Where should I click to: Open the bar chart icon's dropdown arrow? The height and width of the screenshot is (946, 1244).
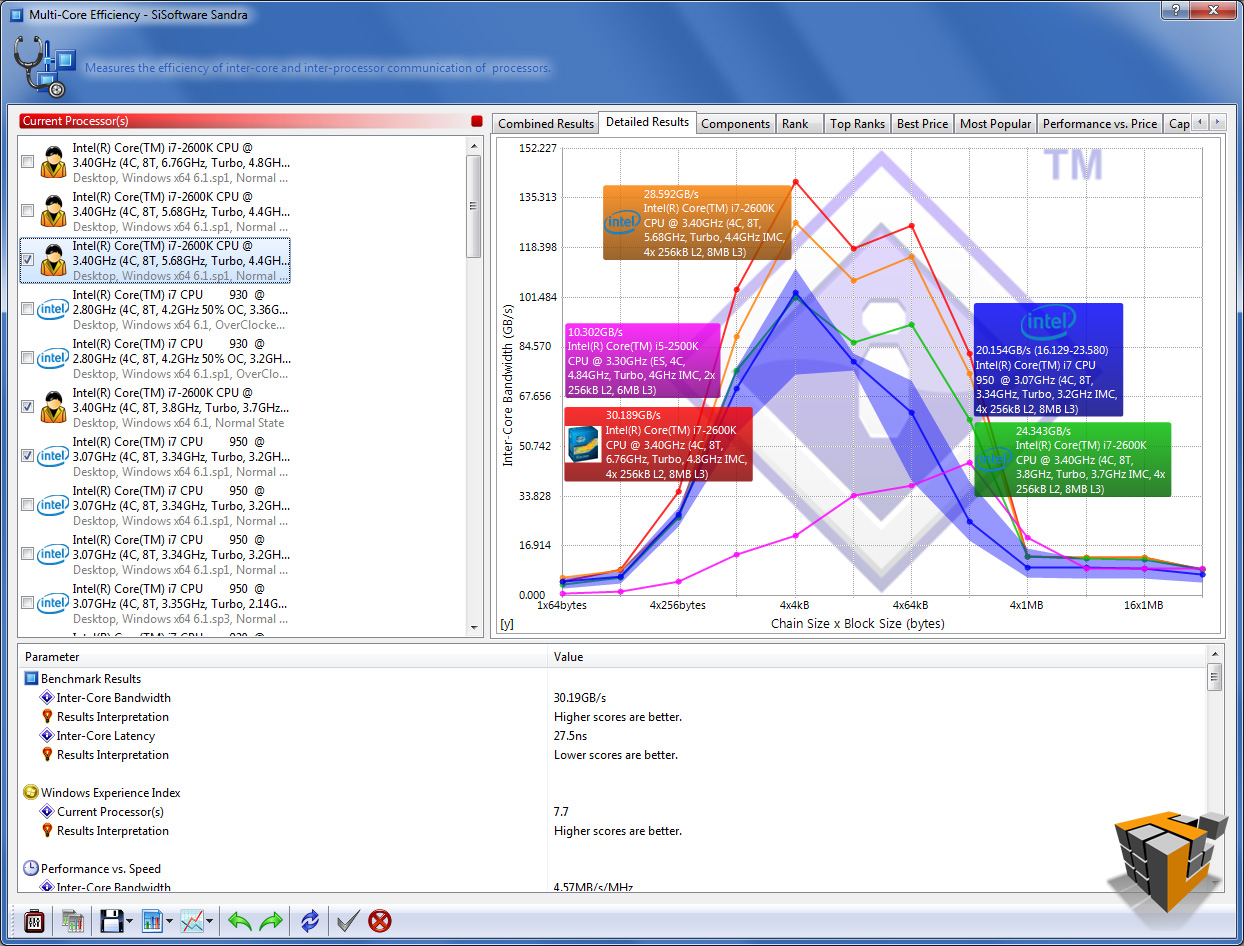coord(170,922)
